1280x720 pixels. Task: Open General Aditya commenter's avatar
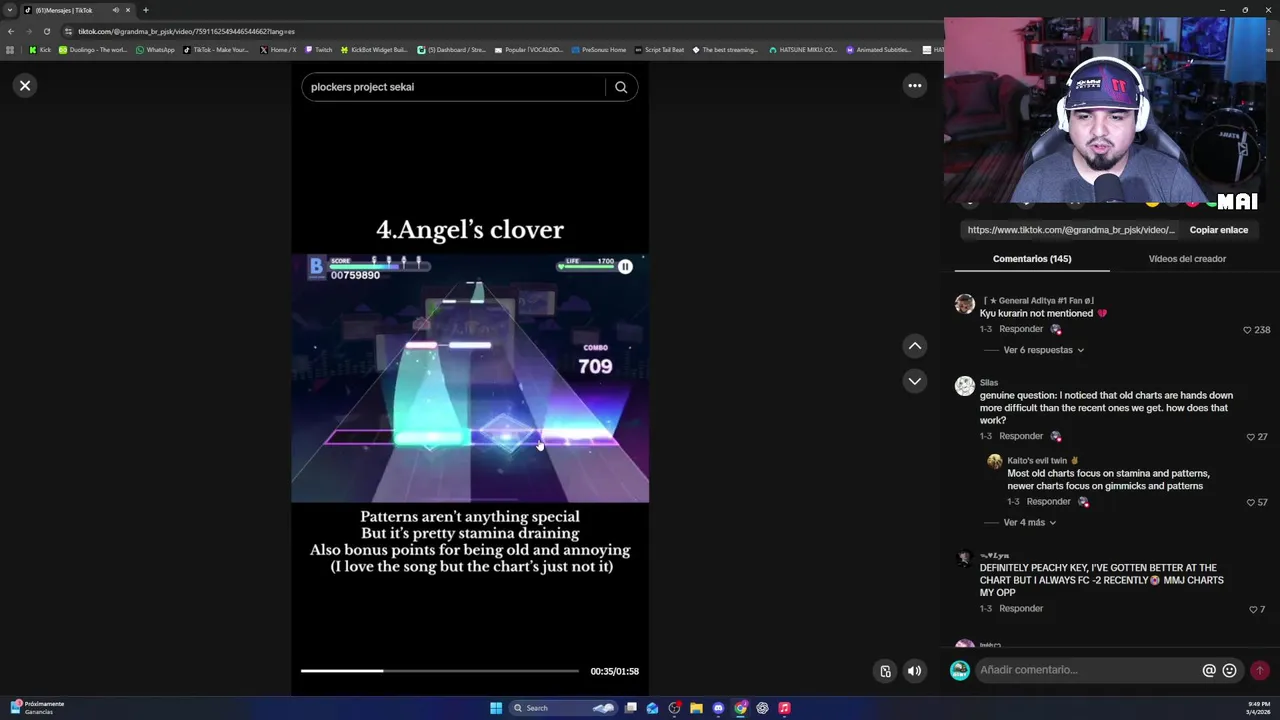coord(964,304)
